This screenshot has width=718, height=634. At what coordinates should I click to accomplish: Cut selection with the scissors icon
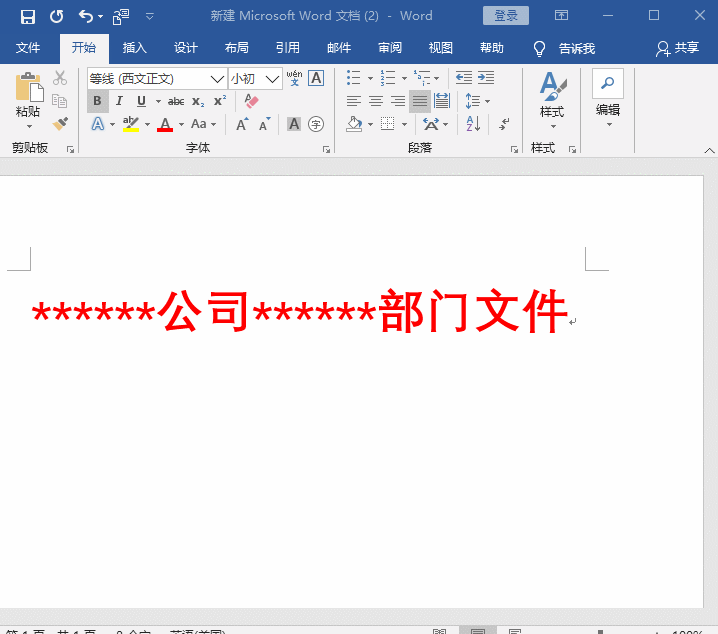(x=60, y=78)
